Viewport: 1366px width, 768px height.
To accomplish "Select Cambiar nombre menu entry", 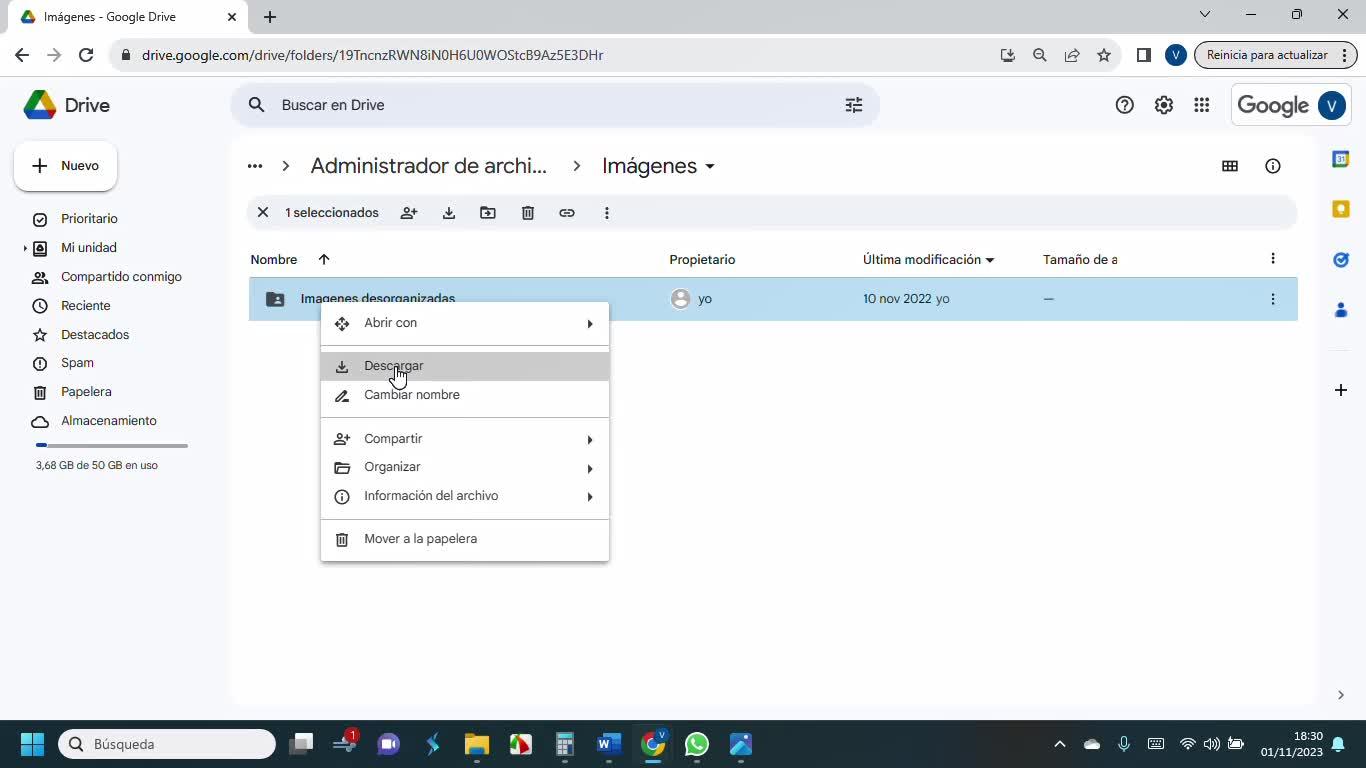I will point(465,395).
